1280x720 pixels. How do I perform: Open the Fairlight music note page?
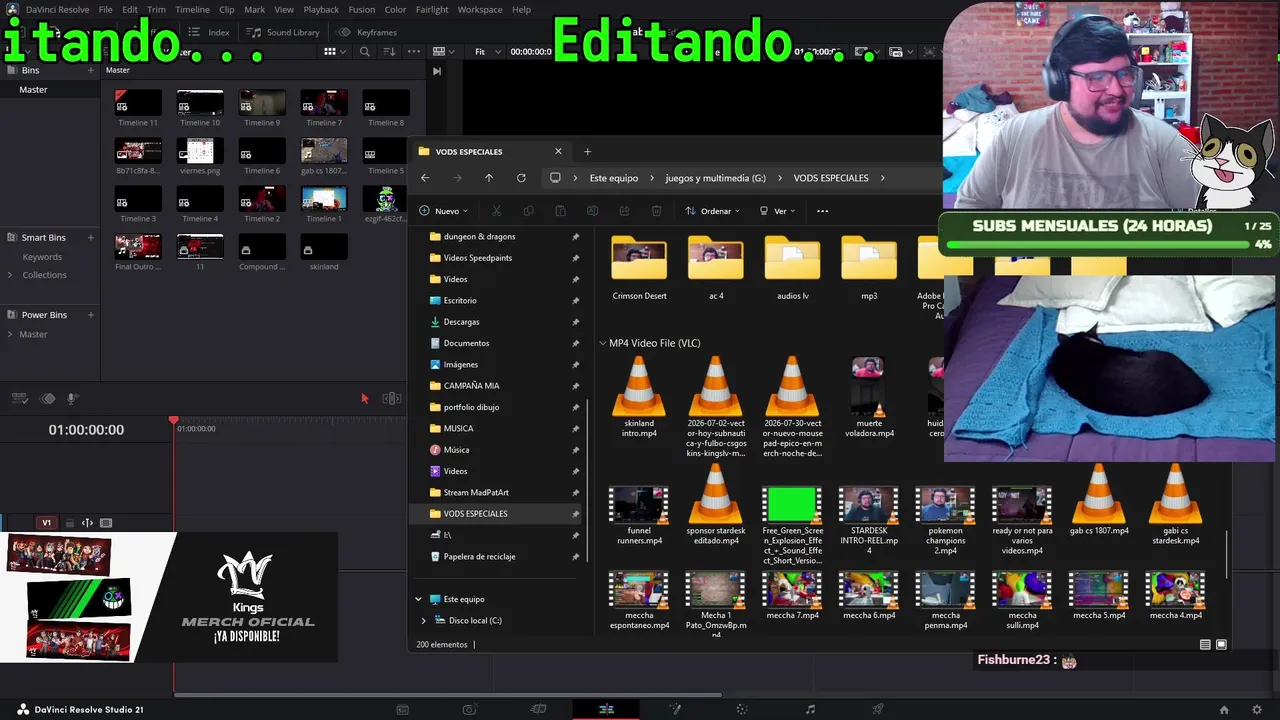810,710
